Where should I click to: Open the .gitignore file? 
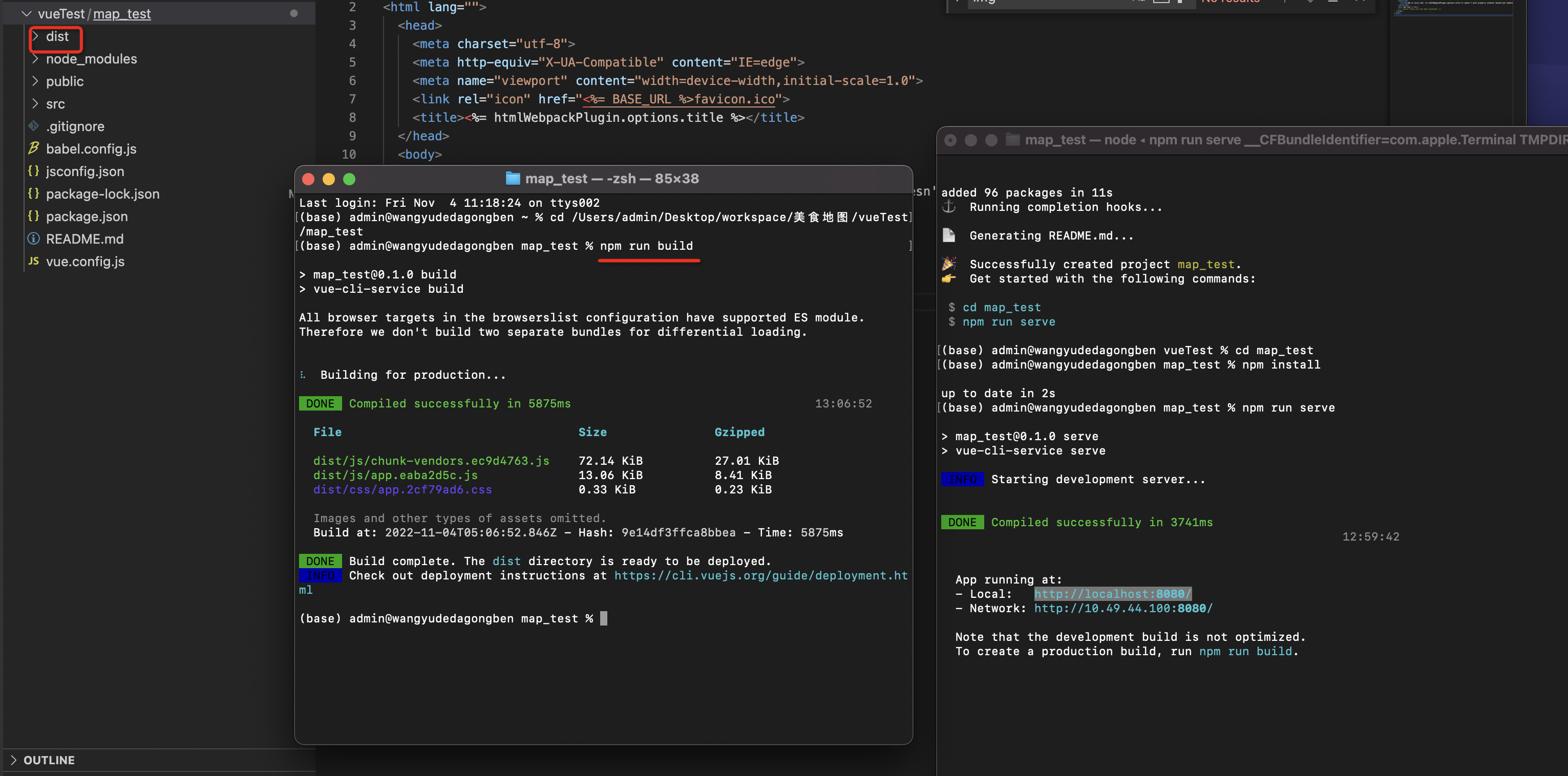coord(75,126)
